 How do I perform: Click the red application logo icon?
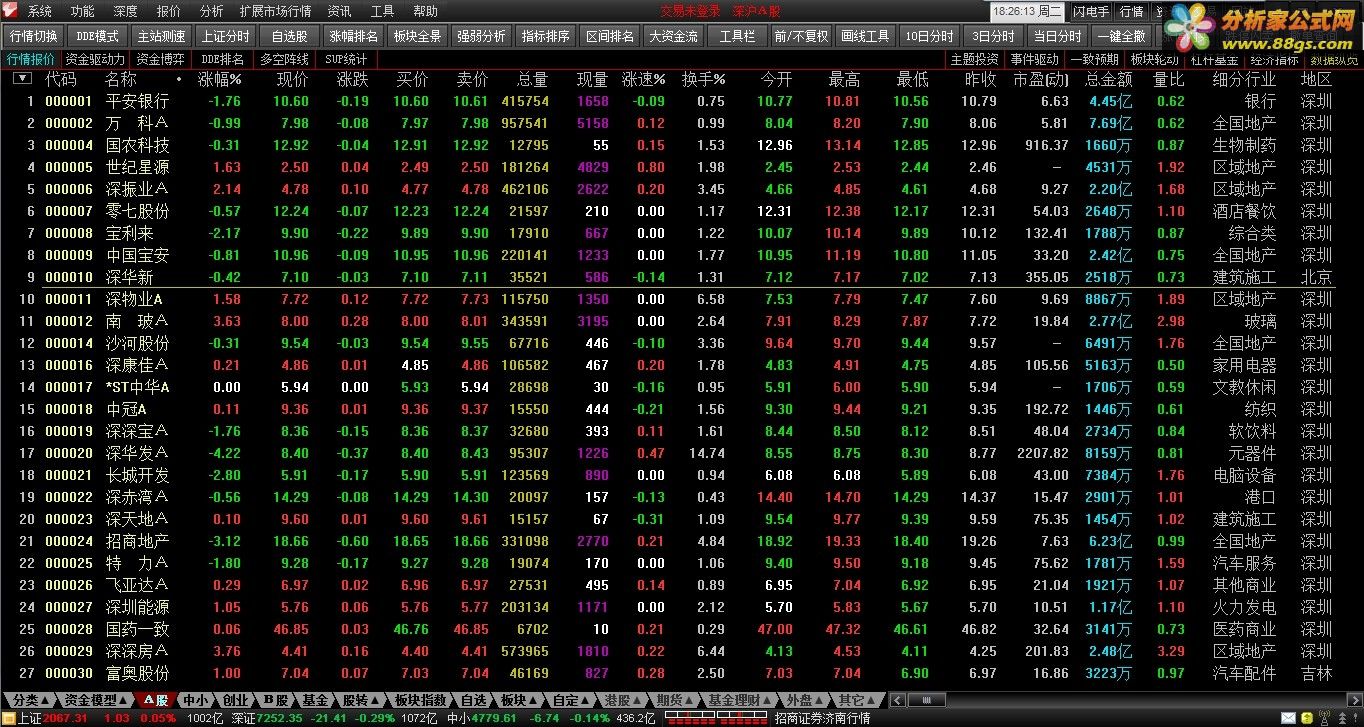tap(10, 11)
